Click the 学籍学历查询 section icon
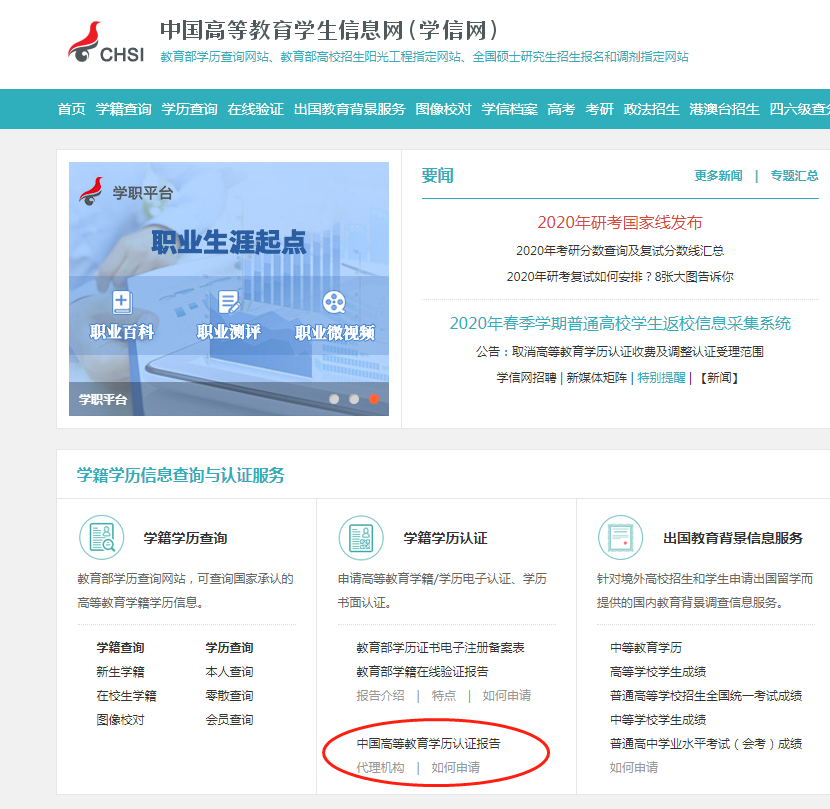 (101, 537)
